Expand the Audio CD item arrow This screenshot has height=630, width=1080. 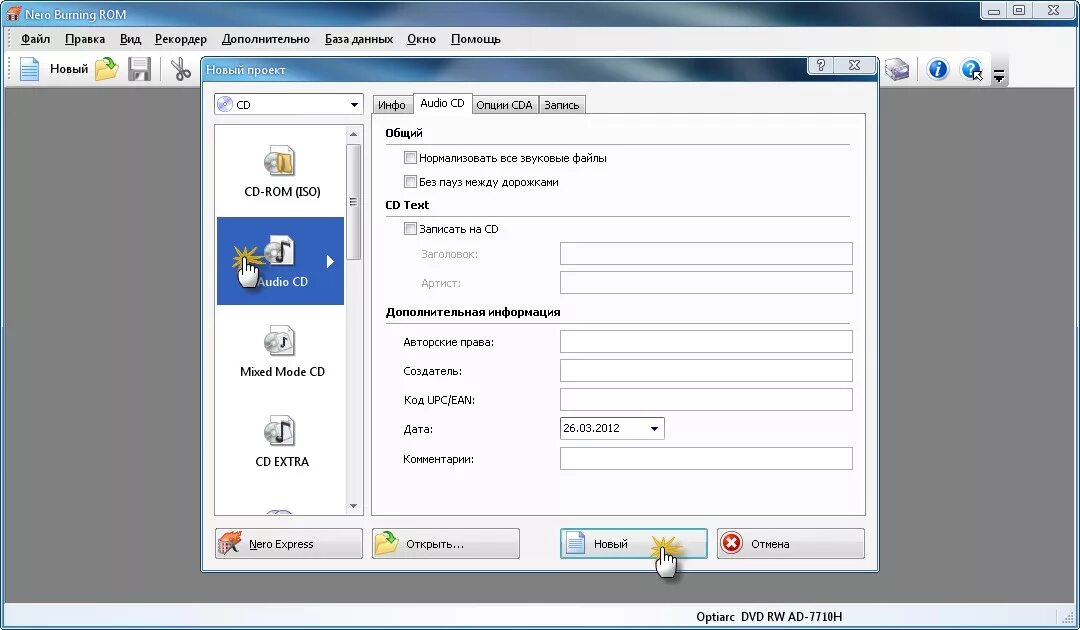tap(331, 262)
